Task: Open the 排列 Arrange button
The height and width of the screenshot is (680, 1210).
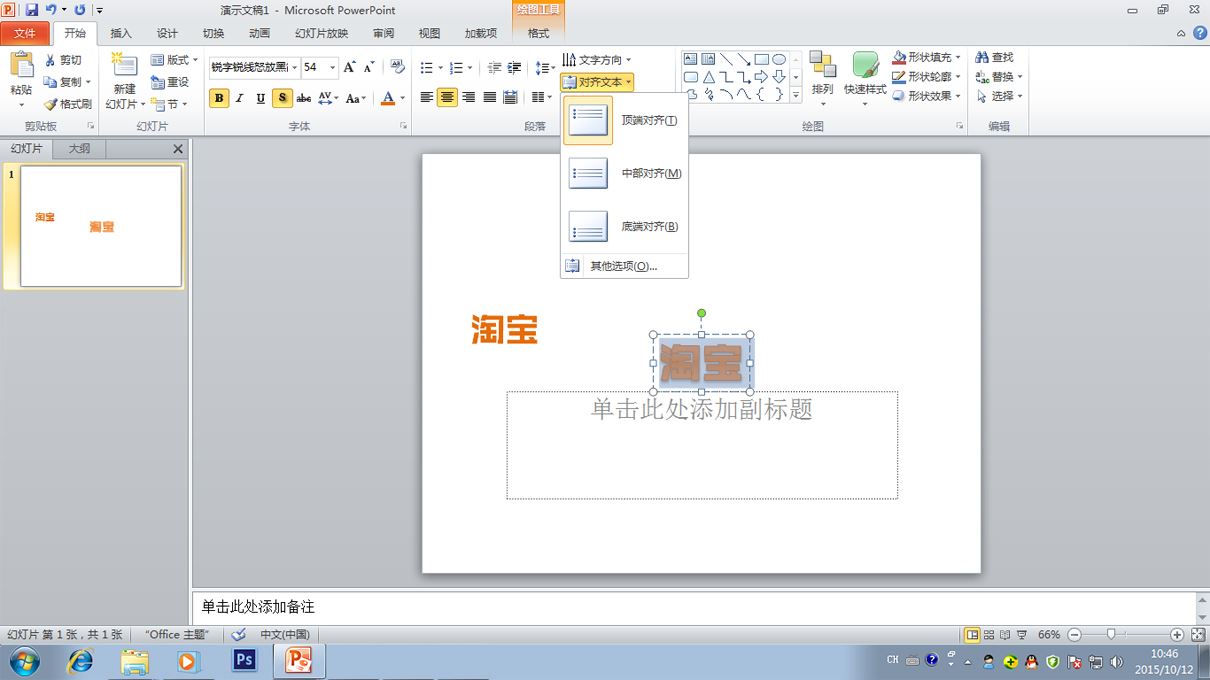Action: 823,79
